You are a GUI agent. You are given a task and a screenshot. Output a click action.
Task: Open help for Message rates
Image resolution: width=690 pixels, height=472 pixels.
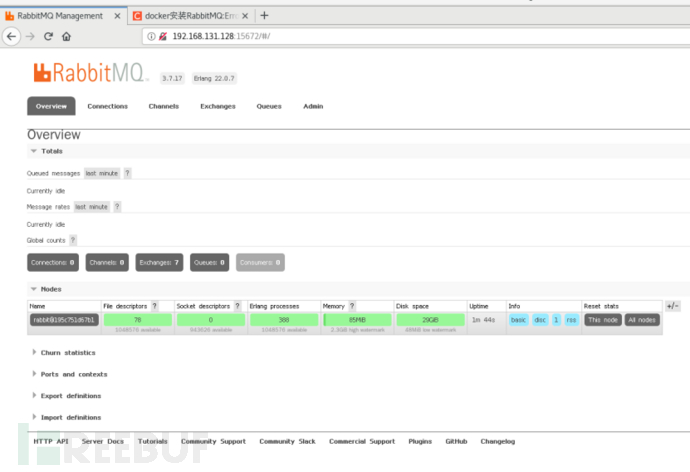[x=117, y=207]
